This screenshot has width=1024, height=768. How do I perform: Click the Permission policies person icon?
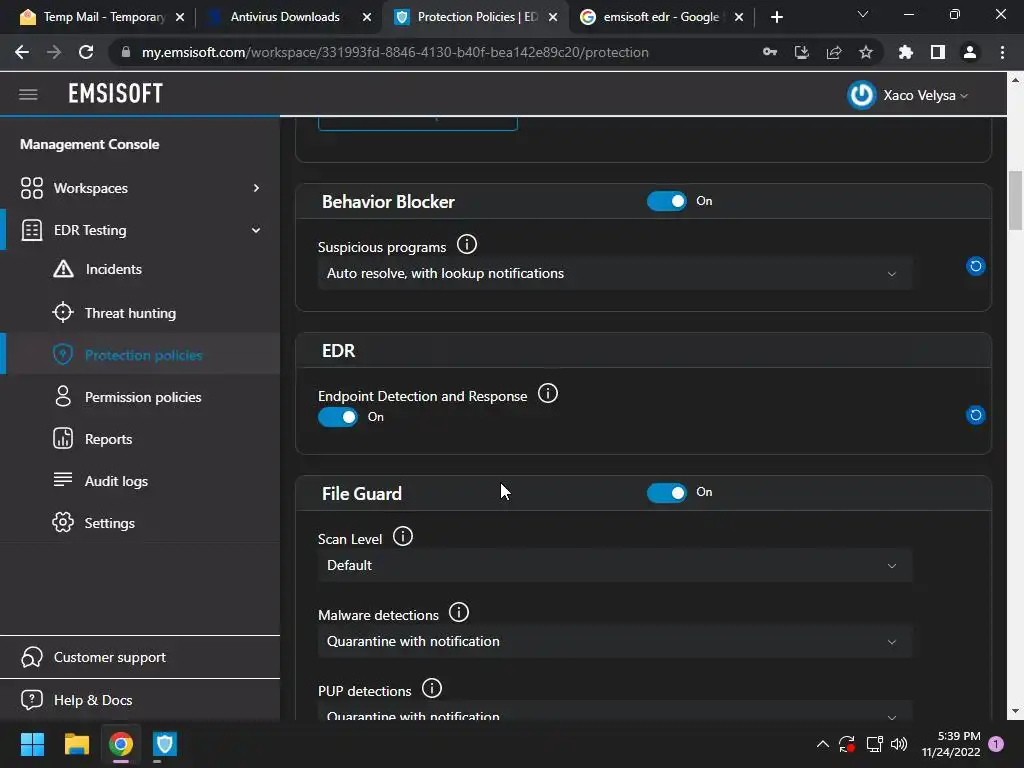(x=63, y=396)
